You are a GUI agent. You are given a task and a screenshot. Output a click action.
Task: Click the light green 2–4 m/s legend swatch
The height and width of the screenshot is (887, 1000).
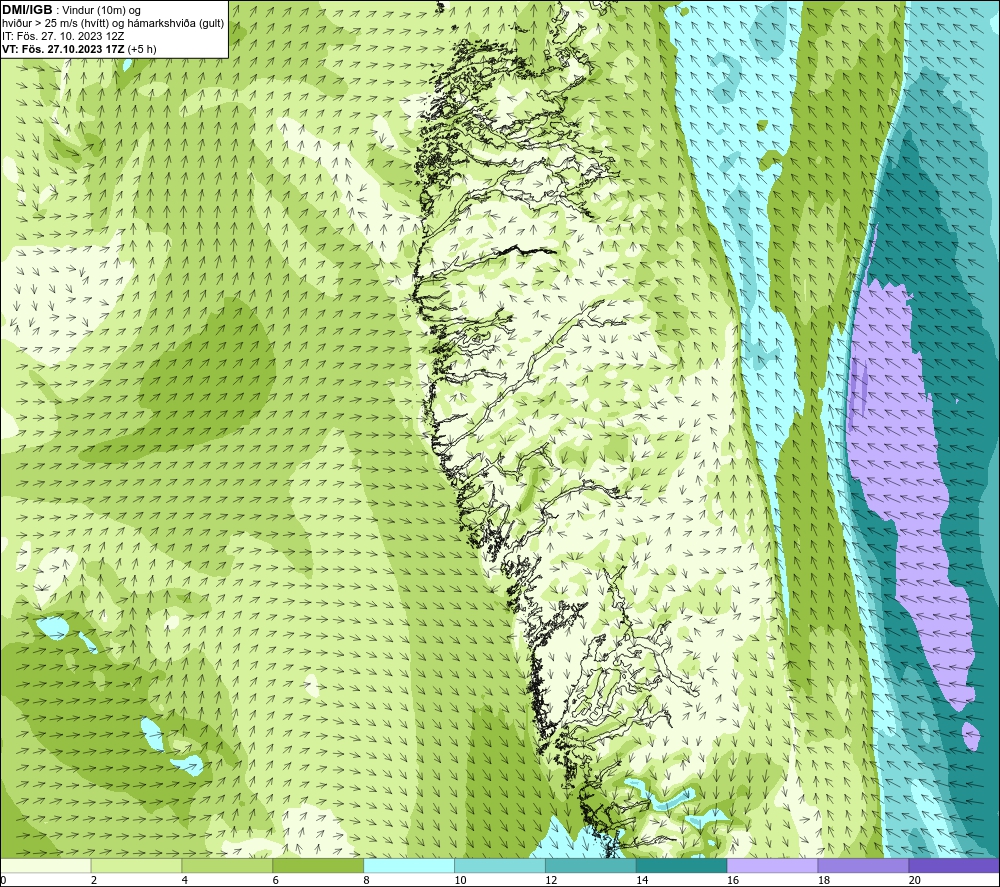point(136,866)
